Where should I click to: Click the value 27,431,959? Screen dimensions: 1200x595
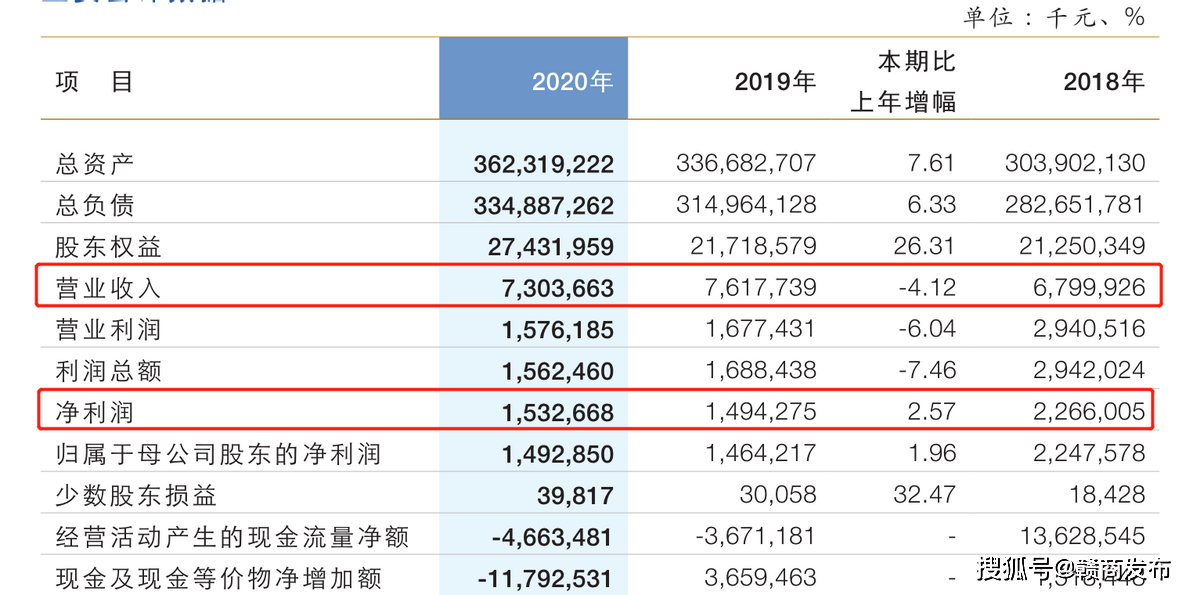[551, 246]
